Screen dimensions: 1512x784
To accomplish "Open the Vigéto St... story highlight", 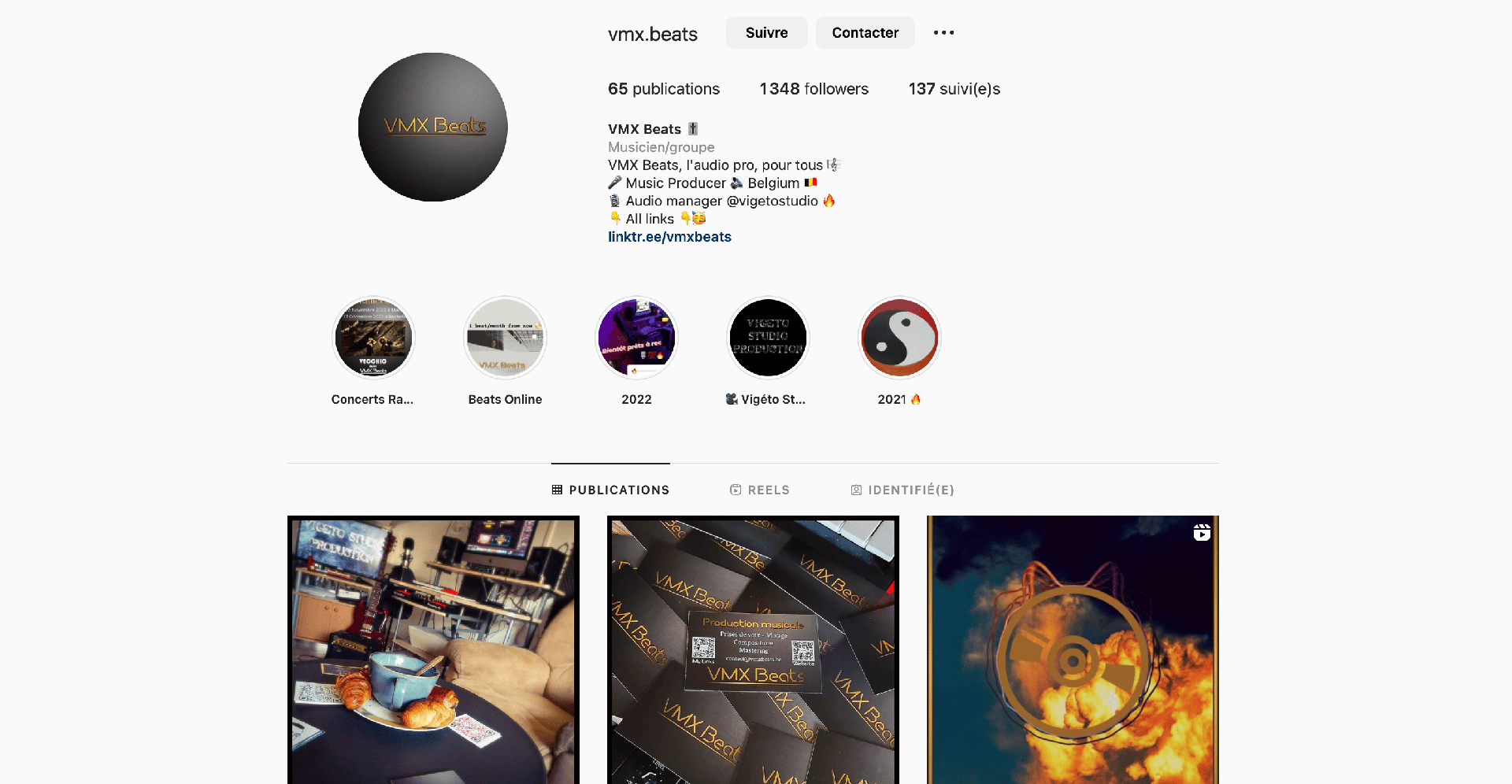I will click(x=768, y=338).
